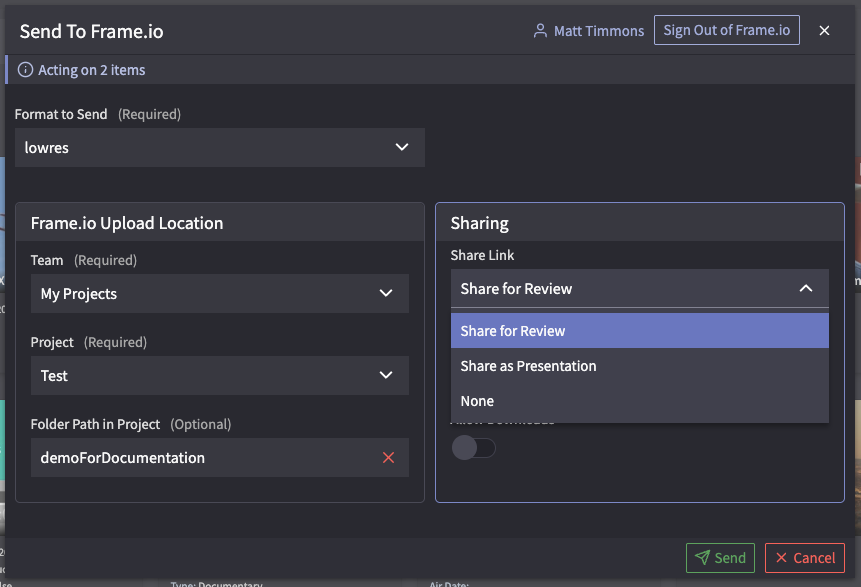Viewport: 861px width, 587px height.
Task: Select None share link option
Action: point(639,401)
